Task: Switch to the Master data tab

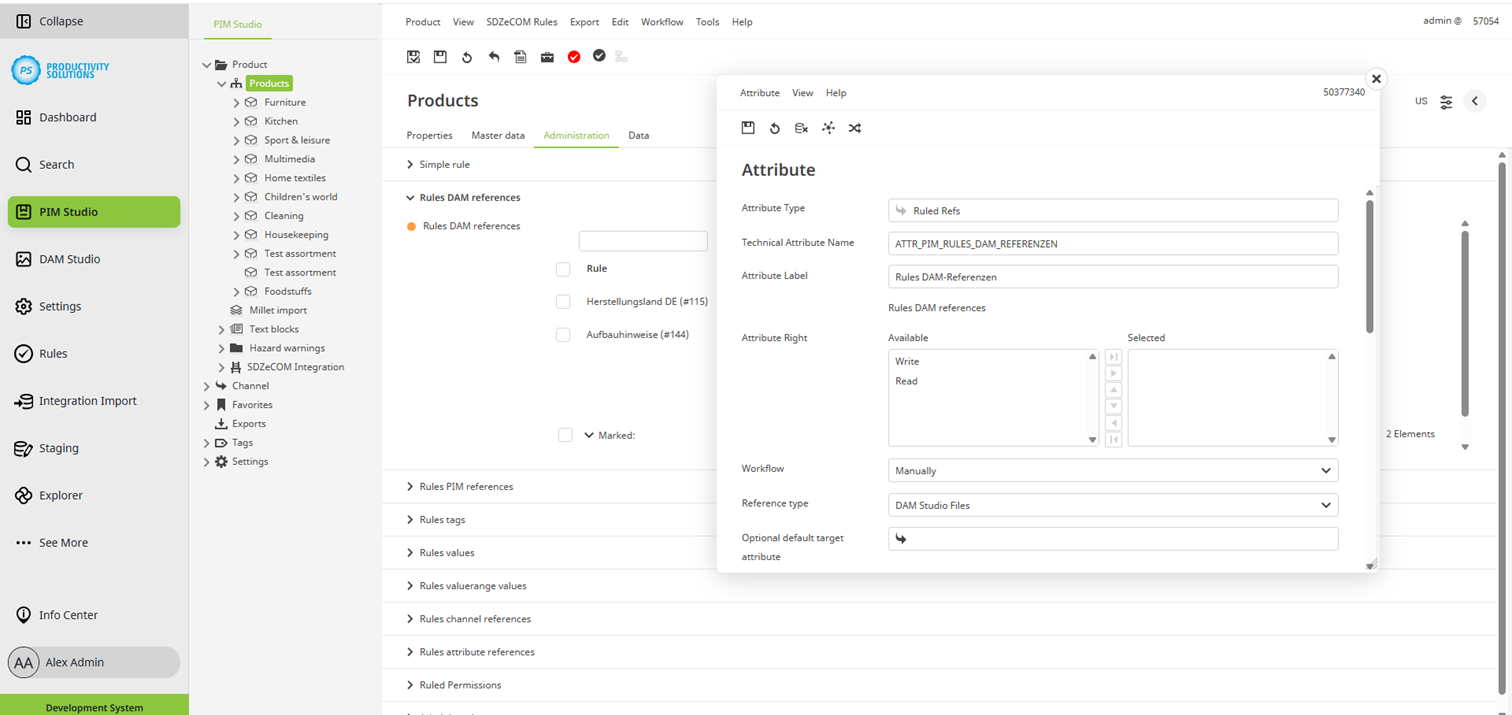Action: [x=498, y=135]
